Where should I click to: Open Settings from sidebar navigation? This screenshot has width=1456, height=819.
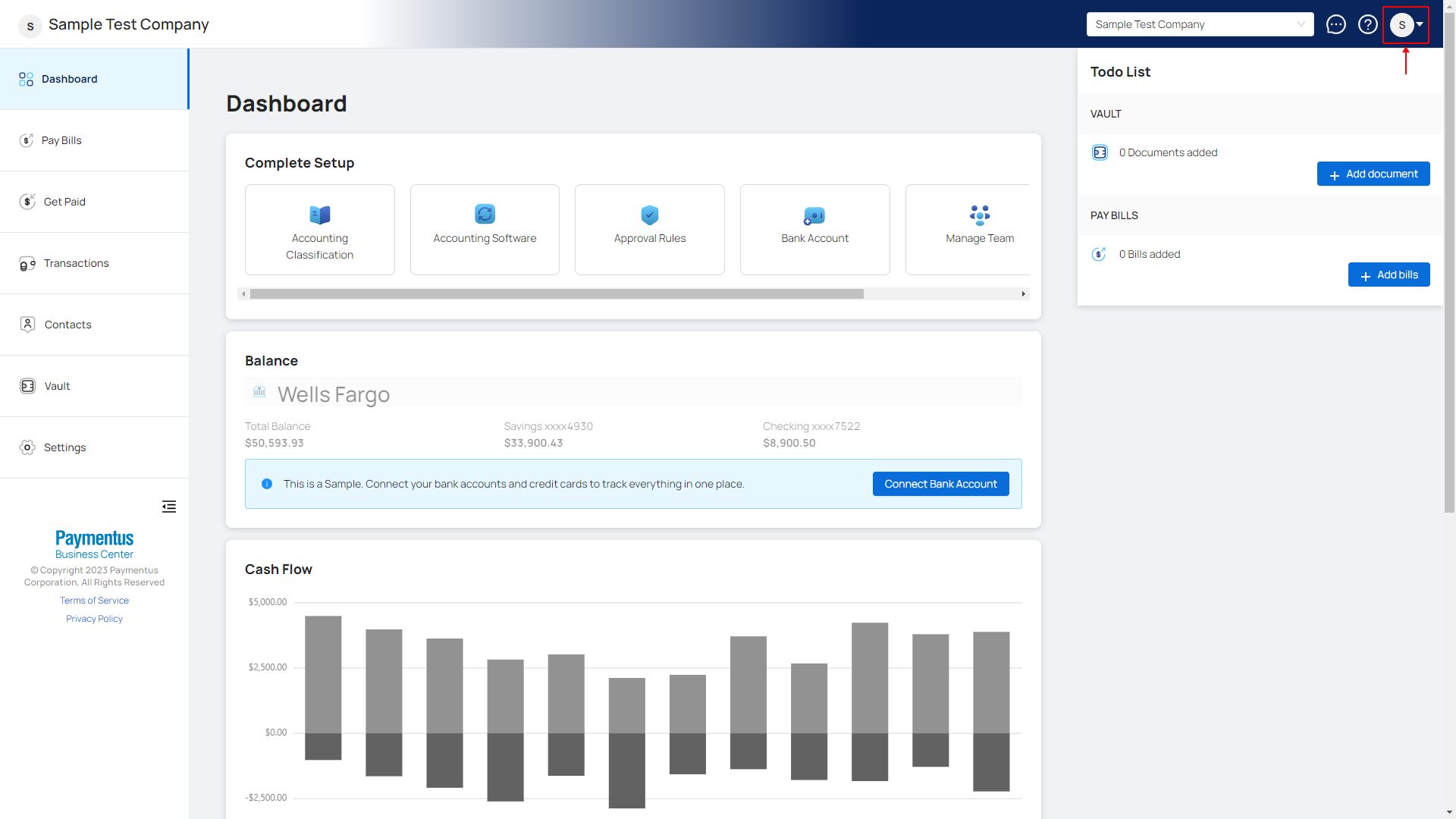coord(64,447)
